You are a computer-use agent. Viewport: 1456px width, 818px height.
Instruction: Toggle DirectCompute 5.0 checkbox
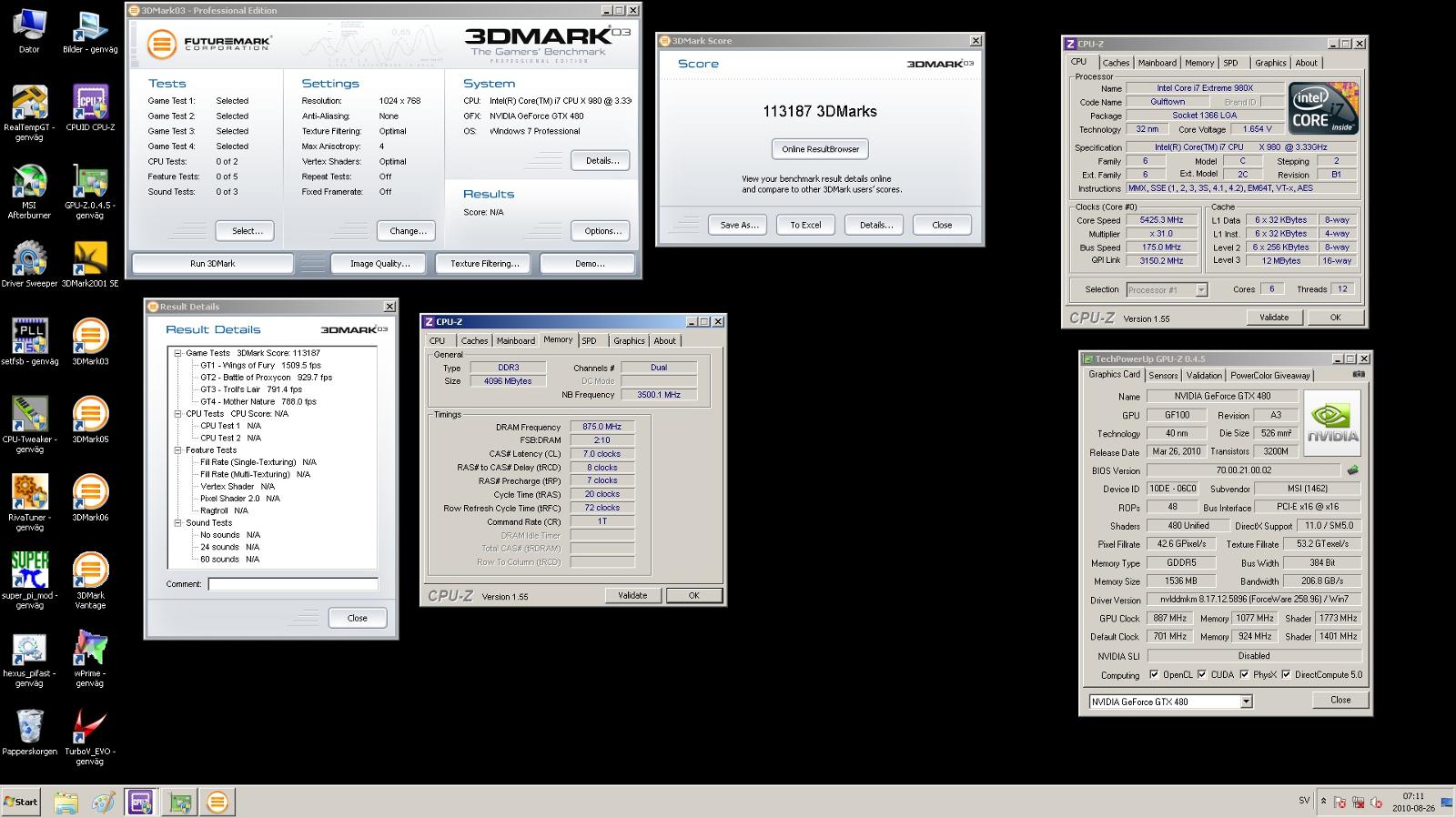pyautogui.click(x=1286, y=674)
